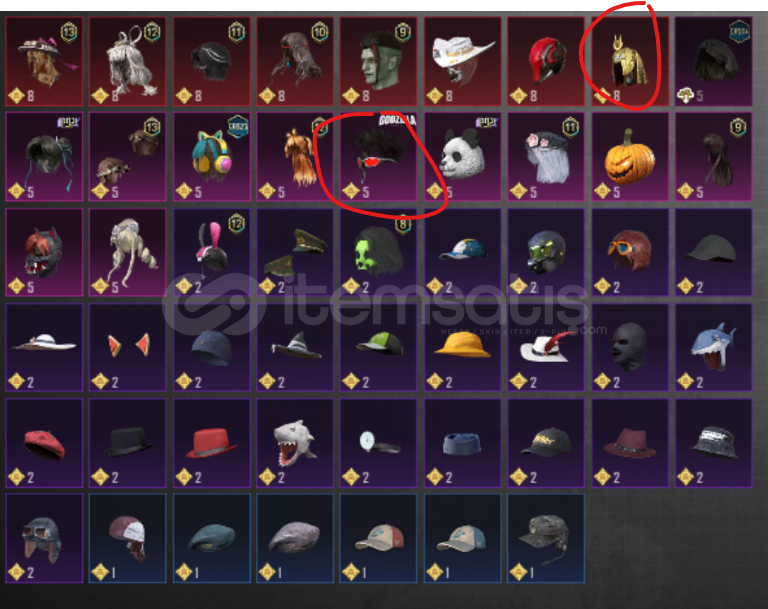Select the golden pharaoh helmet item

(x=629, y=61)
